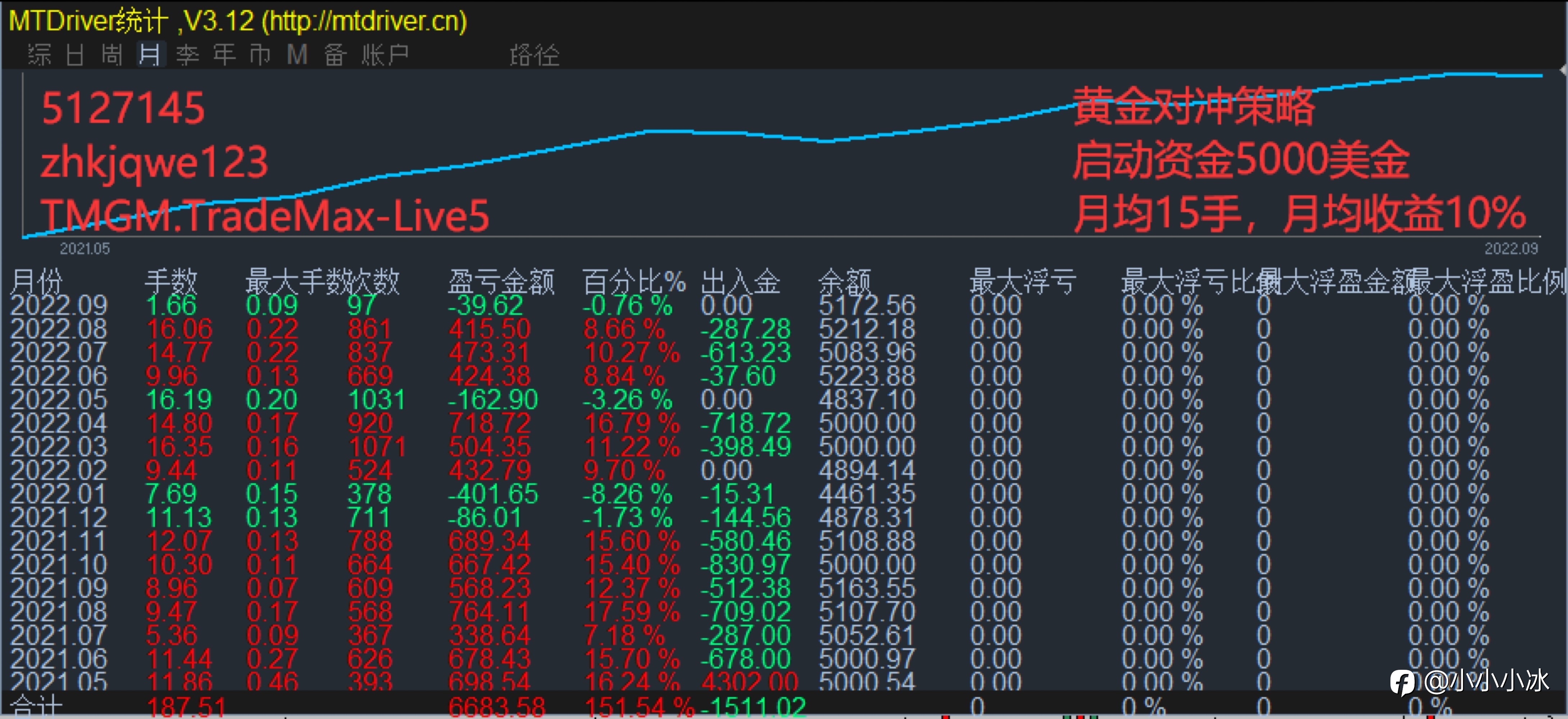Switch to the 日 daily tab

[x=75, y=55]
